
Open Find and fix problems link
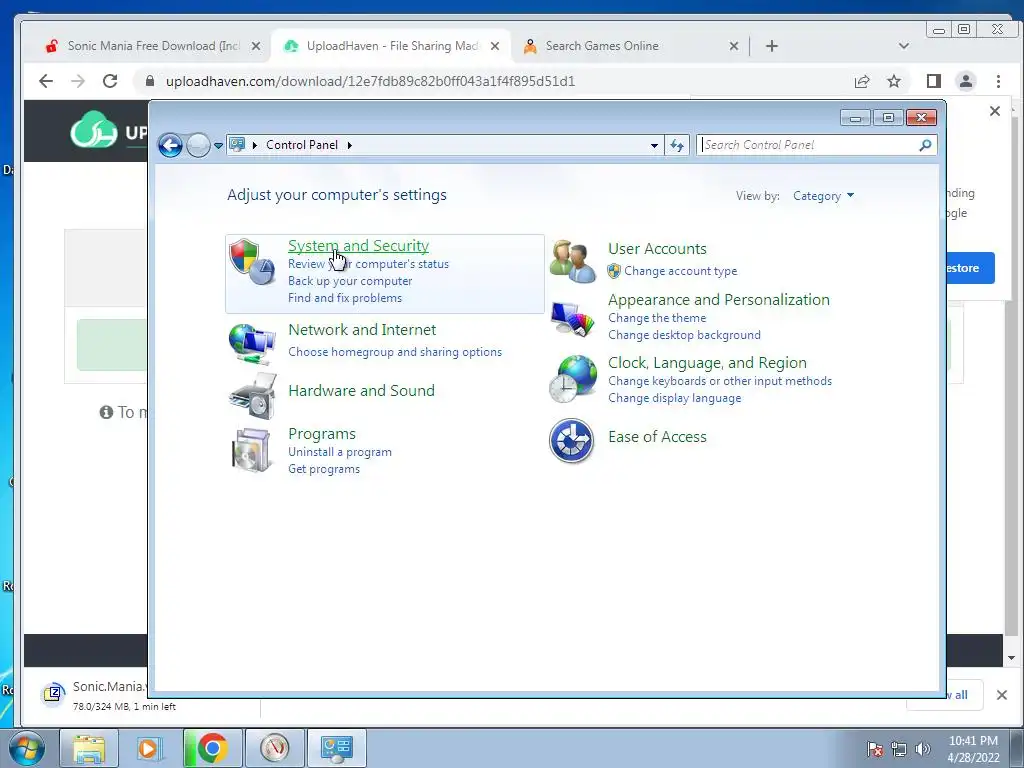pos(345,298)
